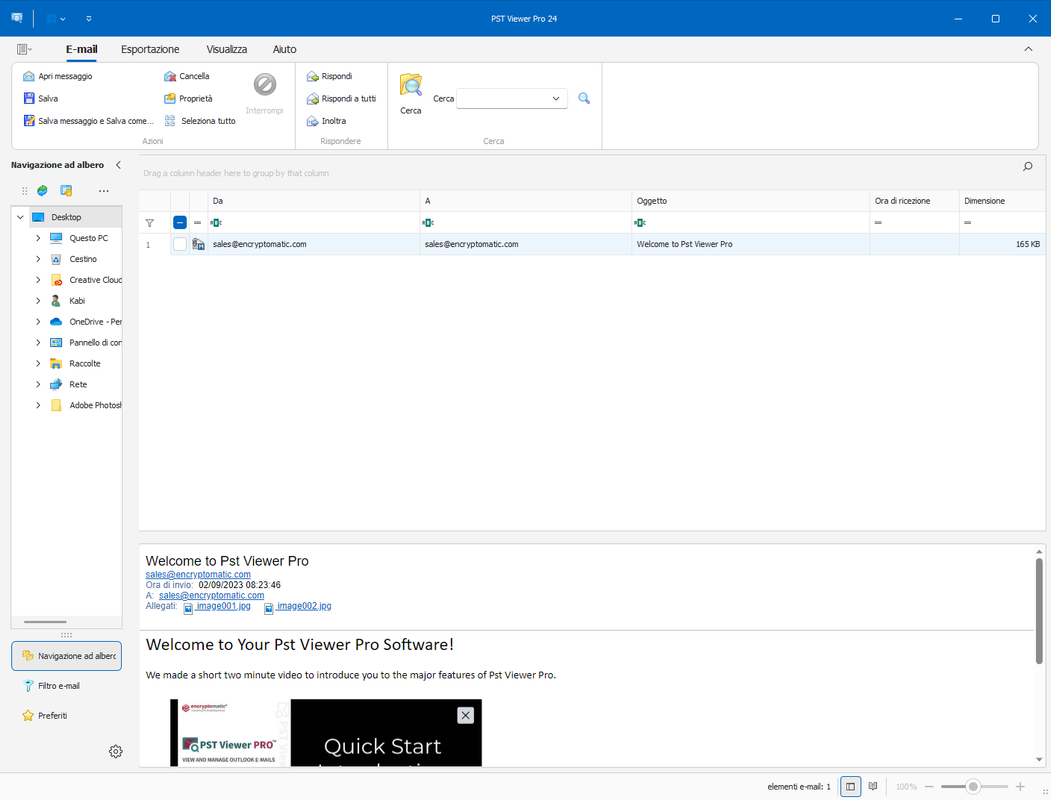Select Navigazione ad albero bottom button

click(x=66, y=657)
